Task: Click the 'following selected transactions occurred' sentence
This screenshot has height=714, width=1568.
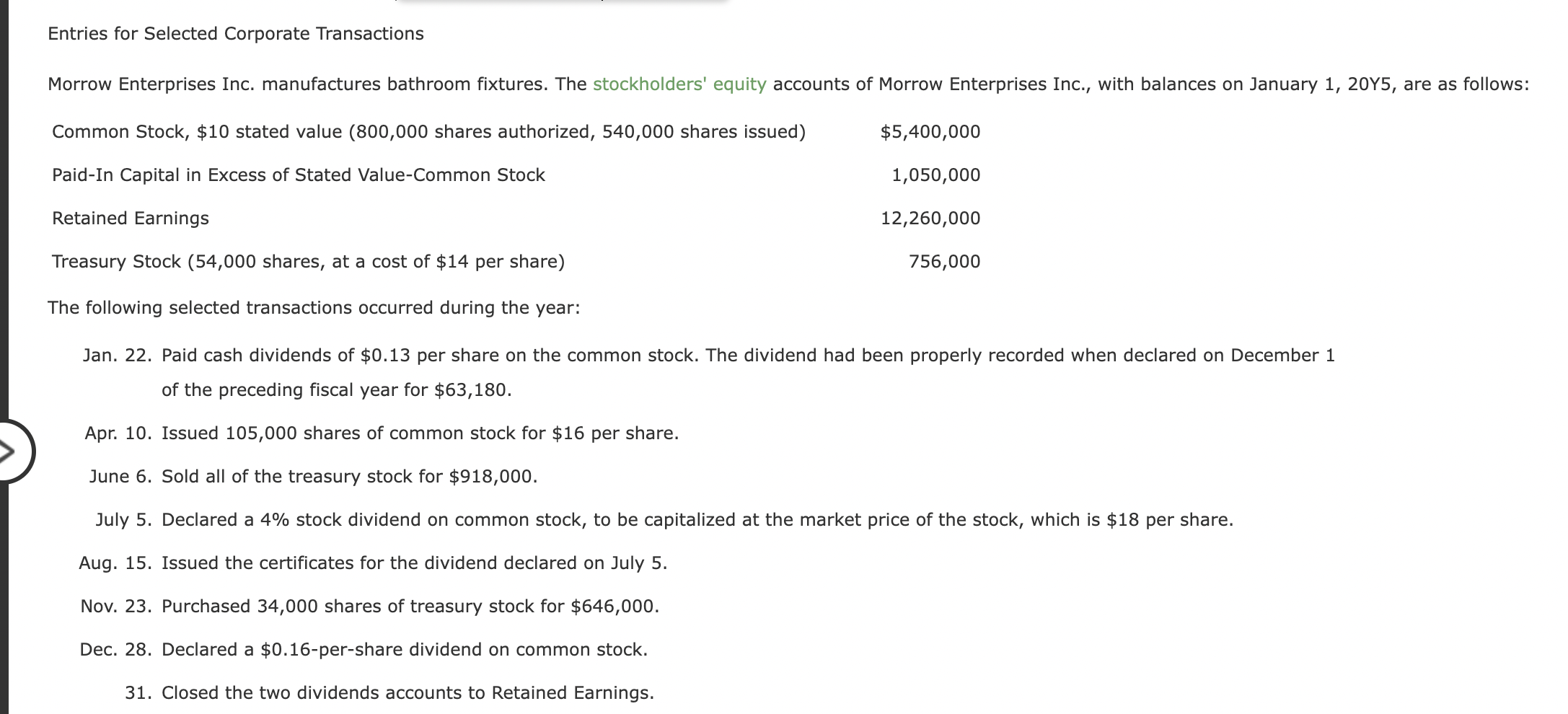Action: tap(314, 308)
